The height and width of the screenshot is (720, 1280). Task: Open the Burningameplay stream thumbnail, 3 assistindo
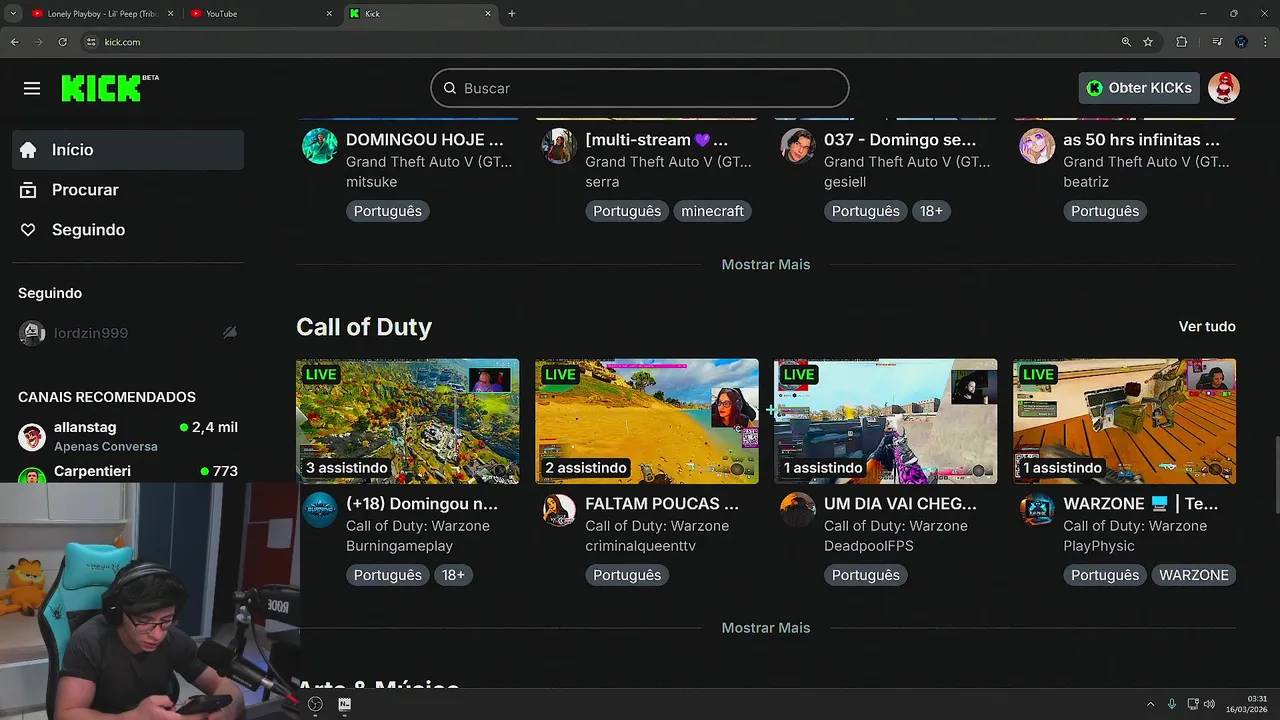[x=407, y=421]
